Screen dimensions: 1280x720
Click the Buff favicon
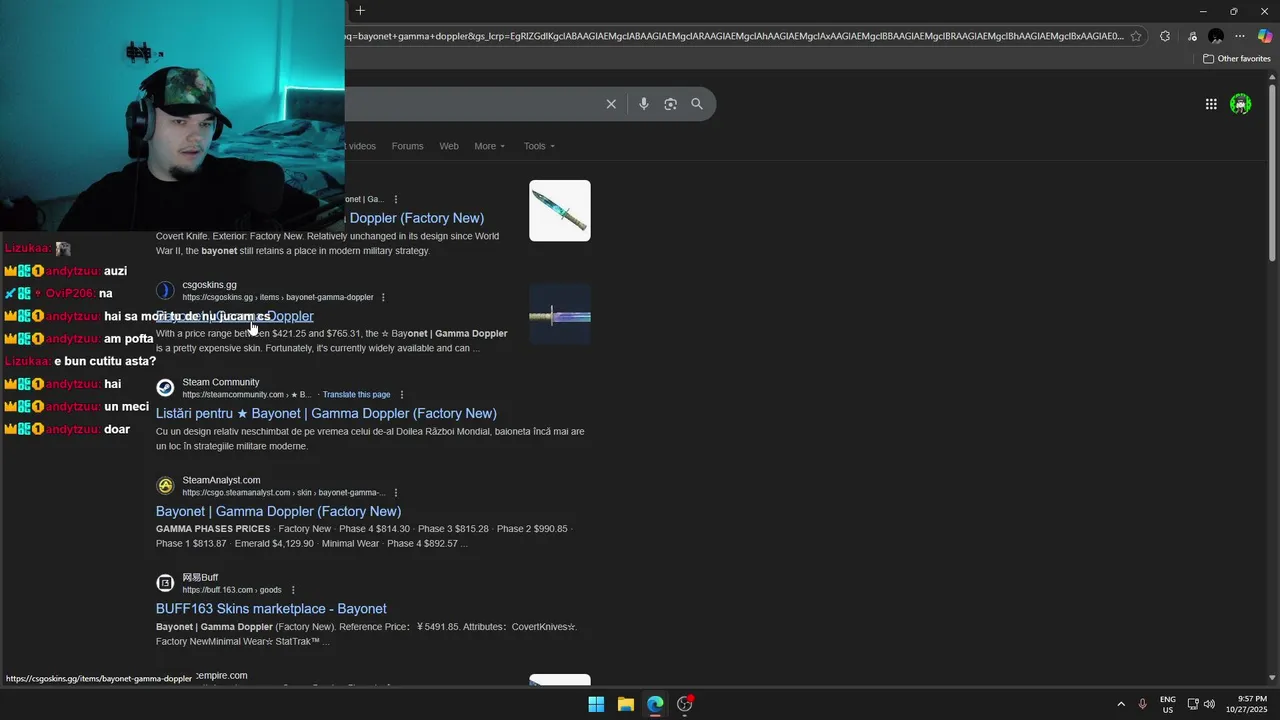[x=165, y=583]
